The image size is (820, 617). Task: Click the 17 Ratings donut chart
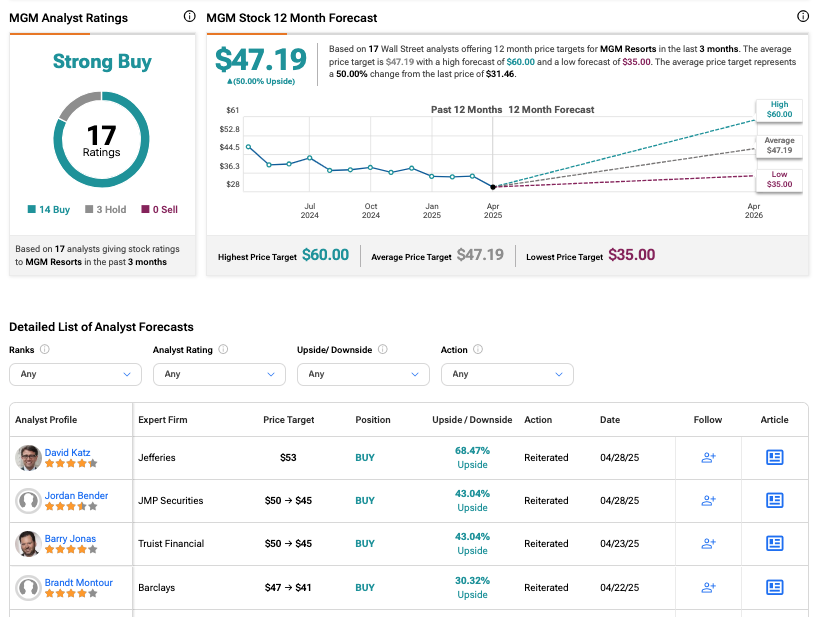101,140
